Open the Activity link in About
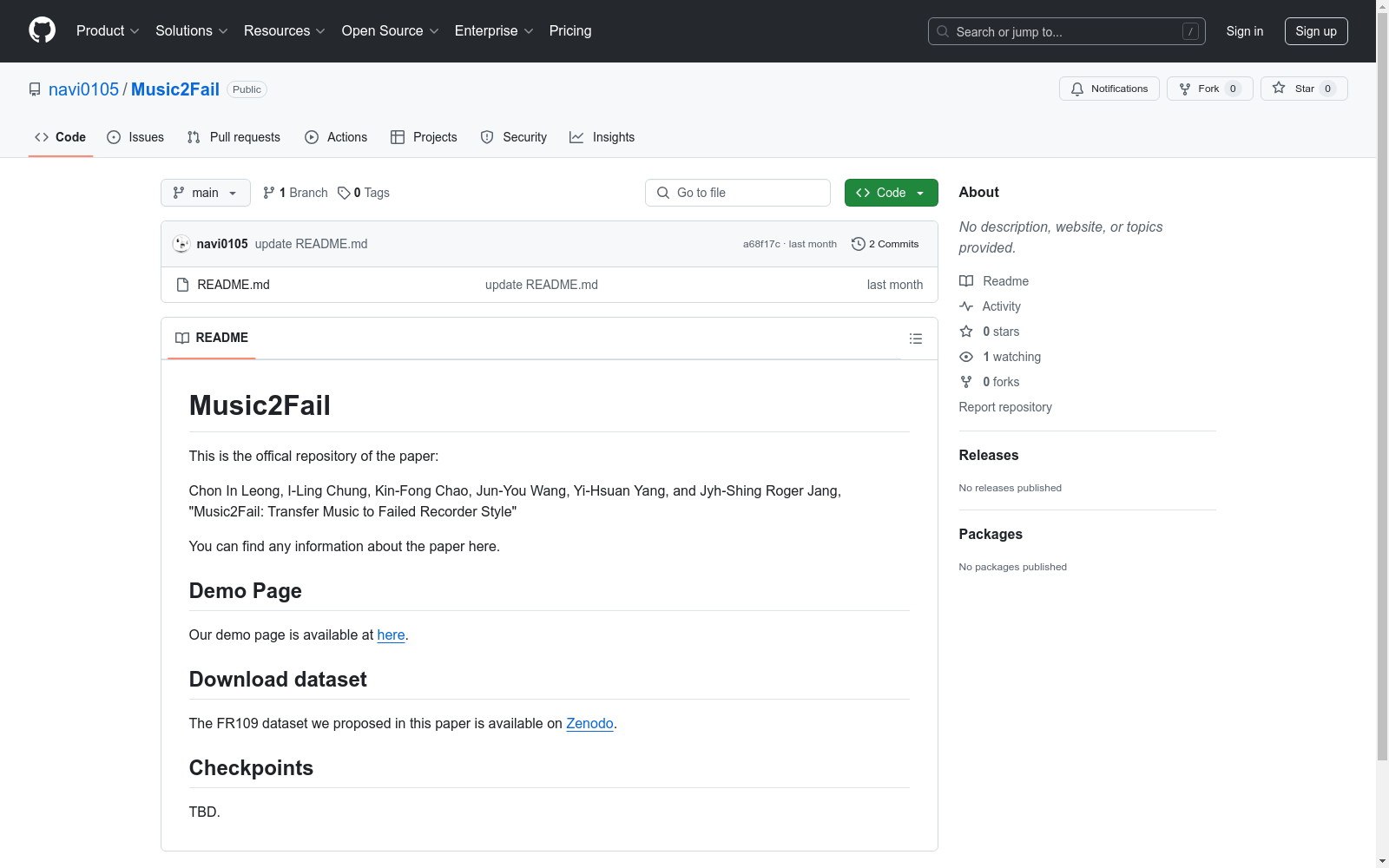This screenshot has width=1389, height=868. 990,306
